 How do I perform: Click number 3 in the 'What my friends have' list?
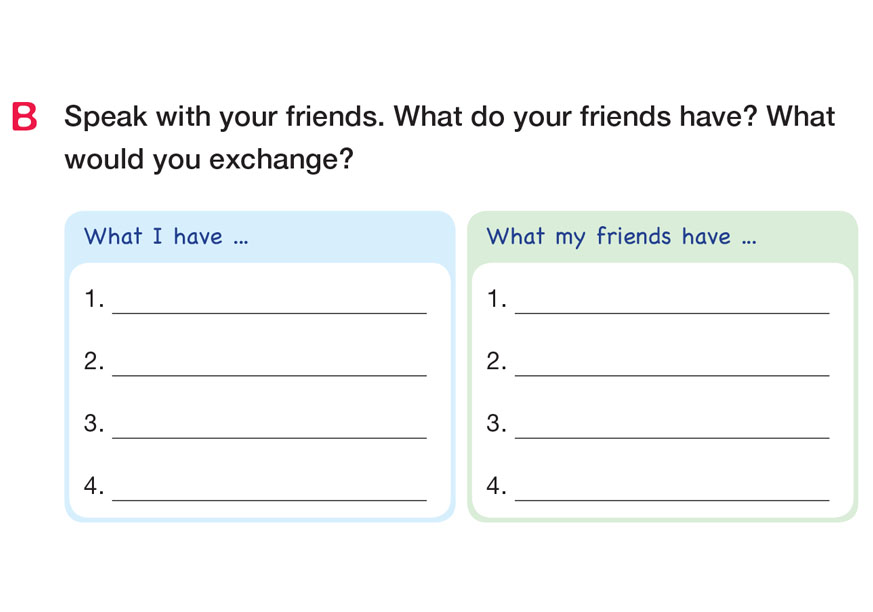tap(495, 423)
